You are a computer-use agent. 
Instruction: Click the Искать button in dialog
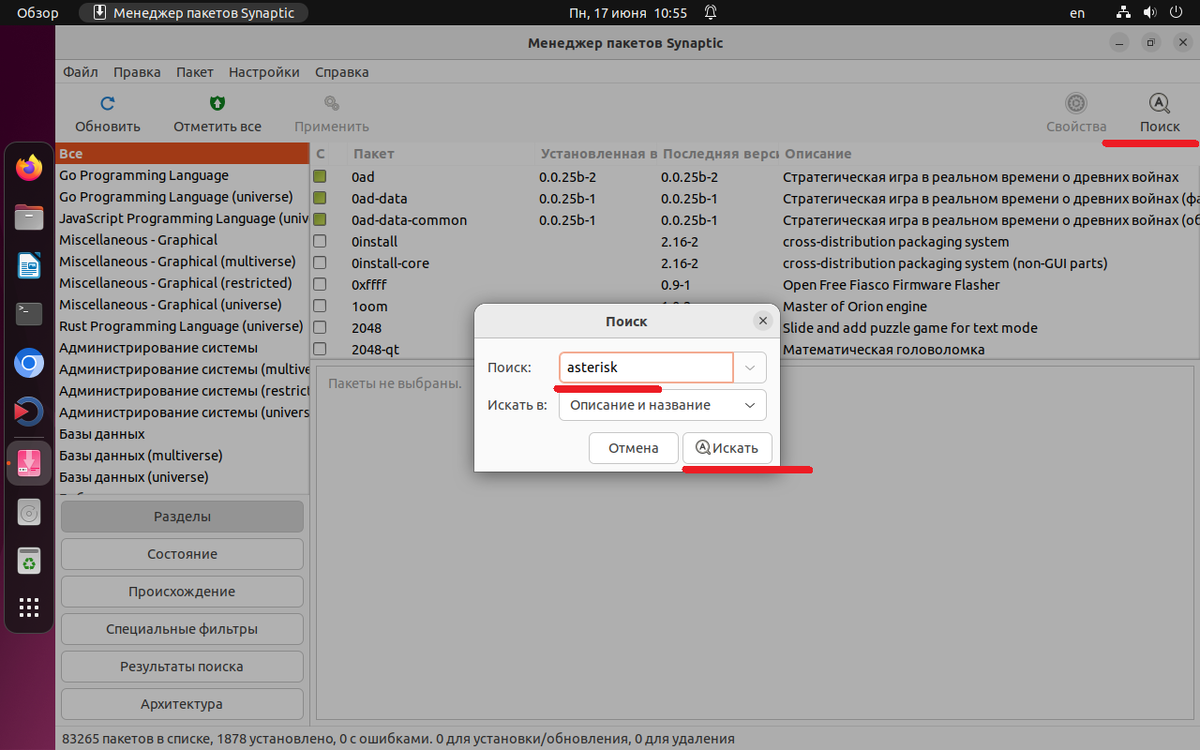tap(727, 448)
